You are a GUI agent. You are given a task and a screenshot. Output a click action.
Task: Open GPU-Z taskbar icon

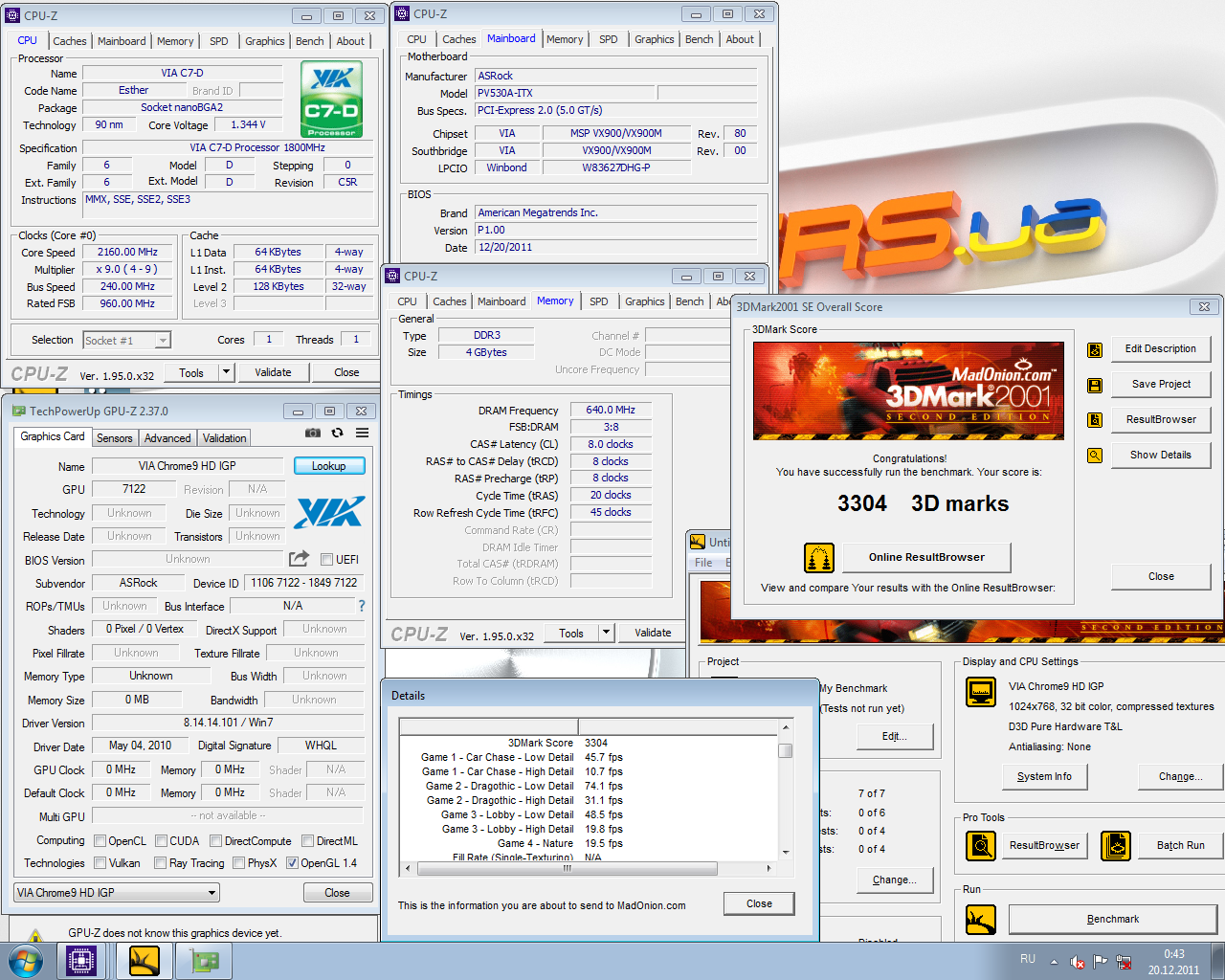tap(205, 961)
